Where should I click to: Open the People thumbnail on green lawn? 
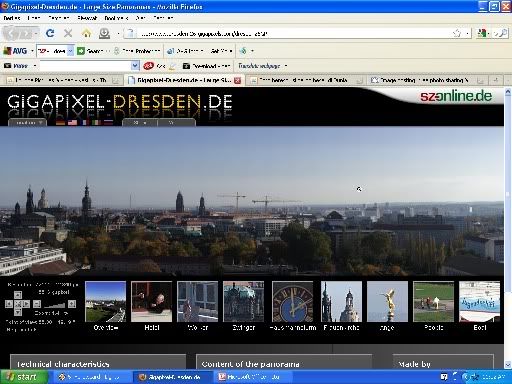433,302
